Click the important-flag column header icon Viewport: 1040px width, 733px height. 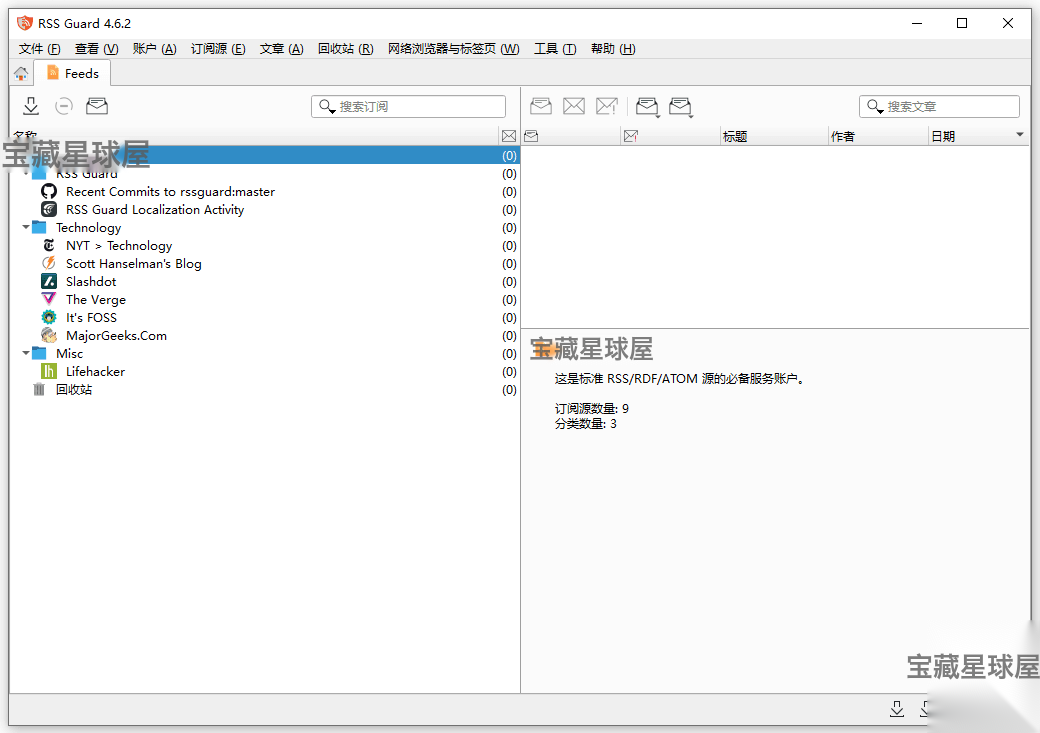pos(631,136)
